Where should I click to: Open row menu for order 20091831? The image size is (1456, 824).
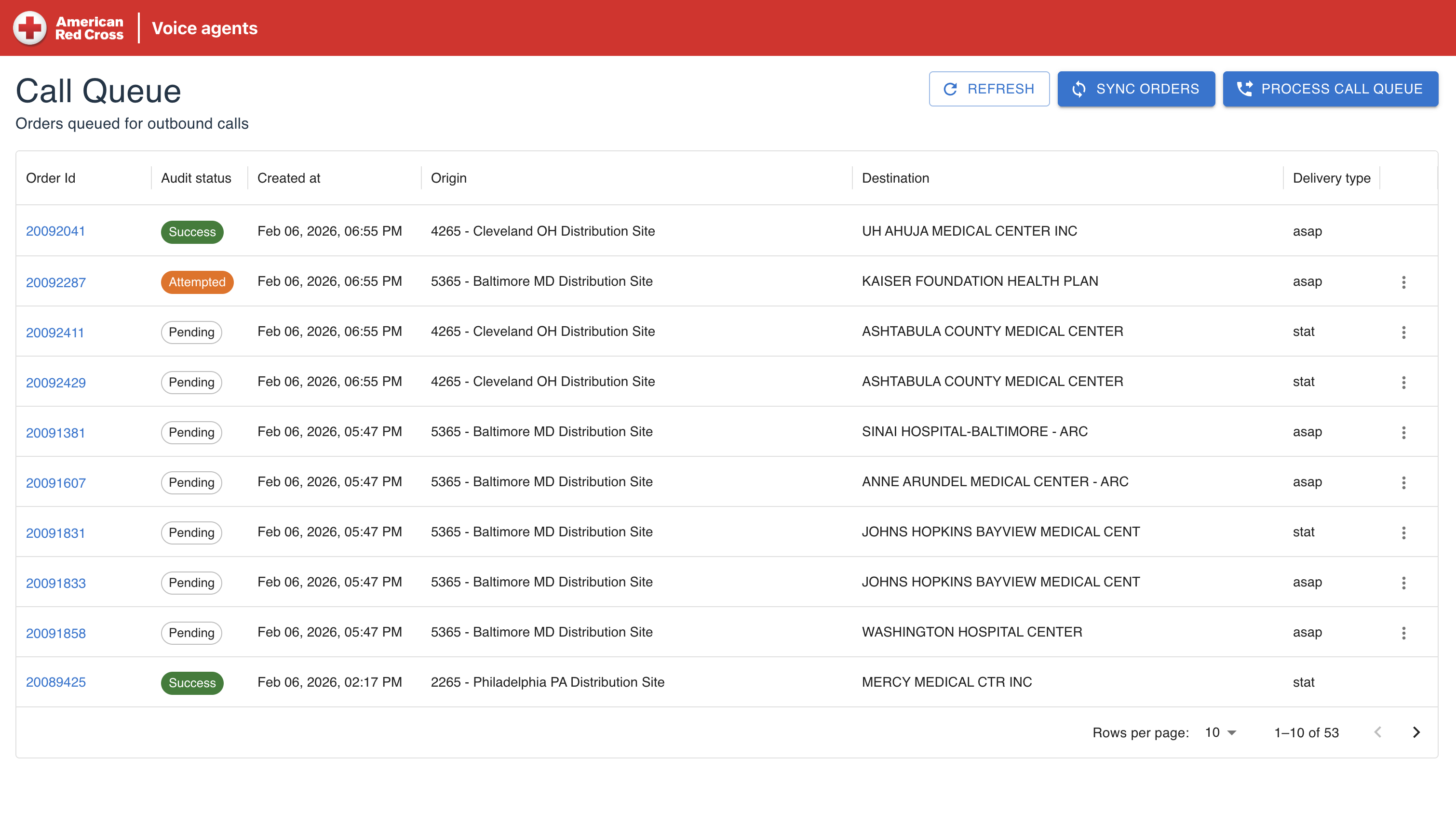click(x=1403, y=532)
